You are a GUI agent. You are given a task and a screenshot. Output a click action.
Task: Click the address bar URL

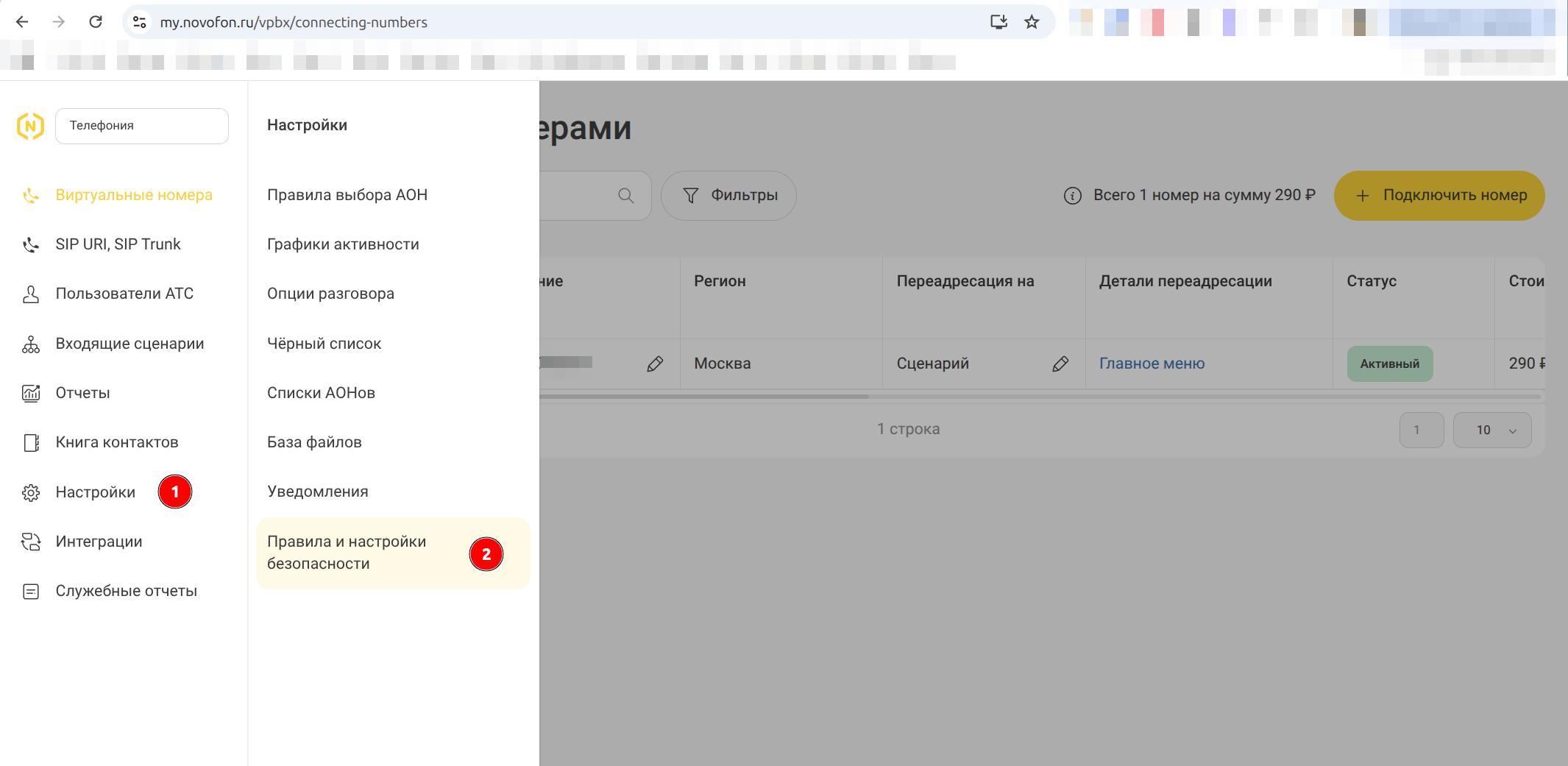(294, 22)
